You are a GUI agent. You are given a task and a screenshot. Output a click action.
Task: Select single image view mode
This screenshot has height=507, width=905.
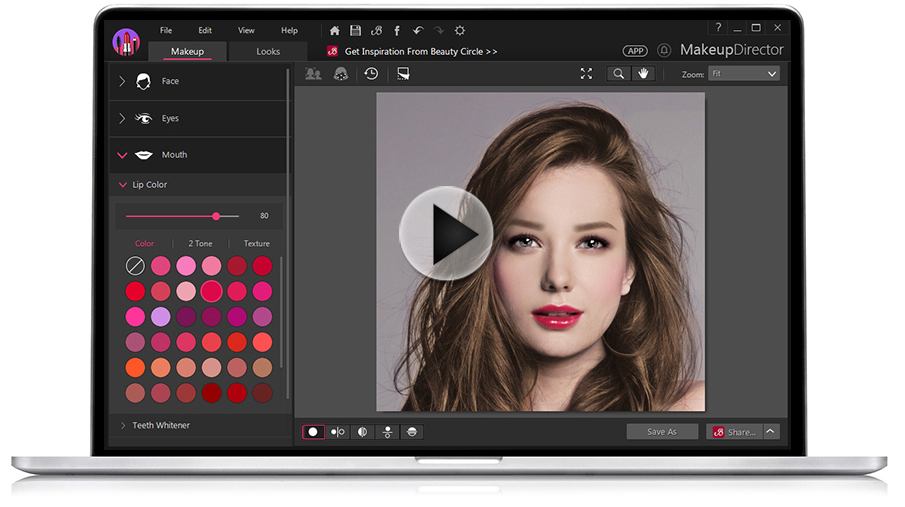pyautogui.click(x=314, y=432)
